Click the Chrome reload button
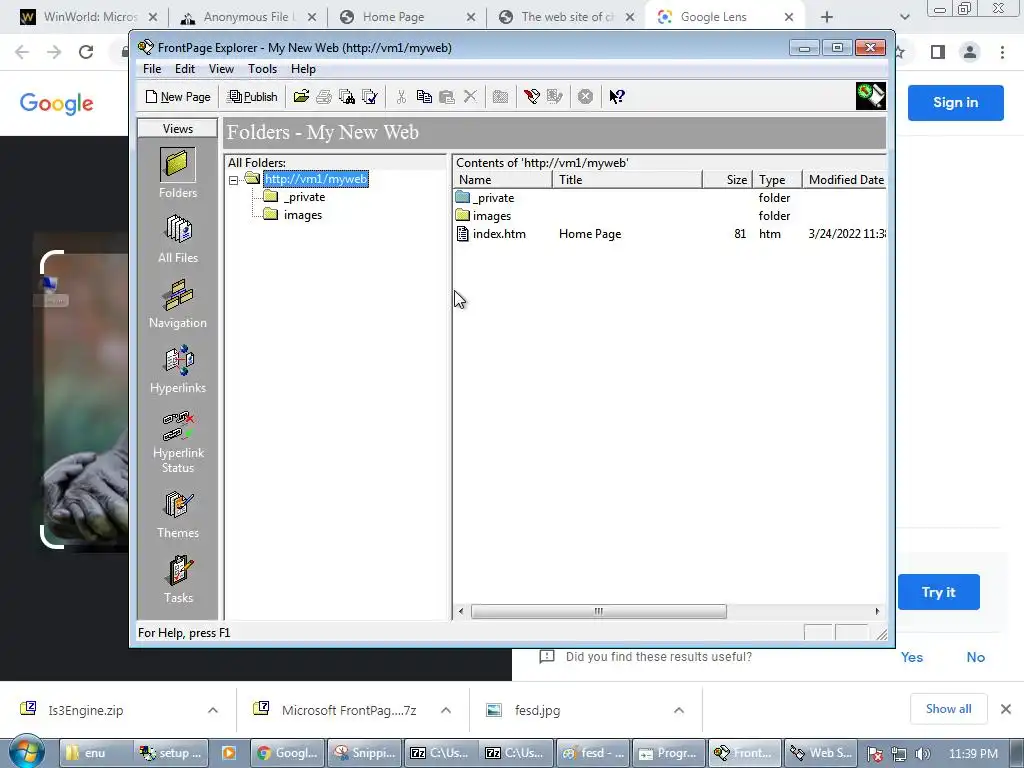The width and height of the screenshot is (1024, 768). (x=86, y=52)
